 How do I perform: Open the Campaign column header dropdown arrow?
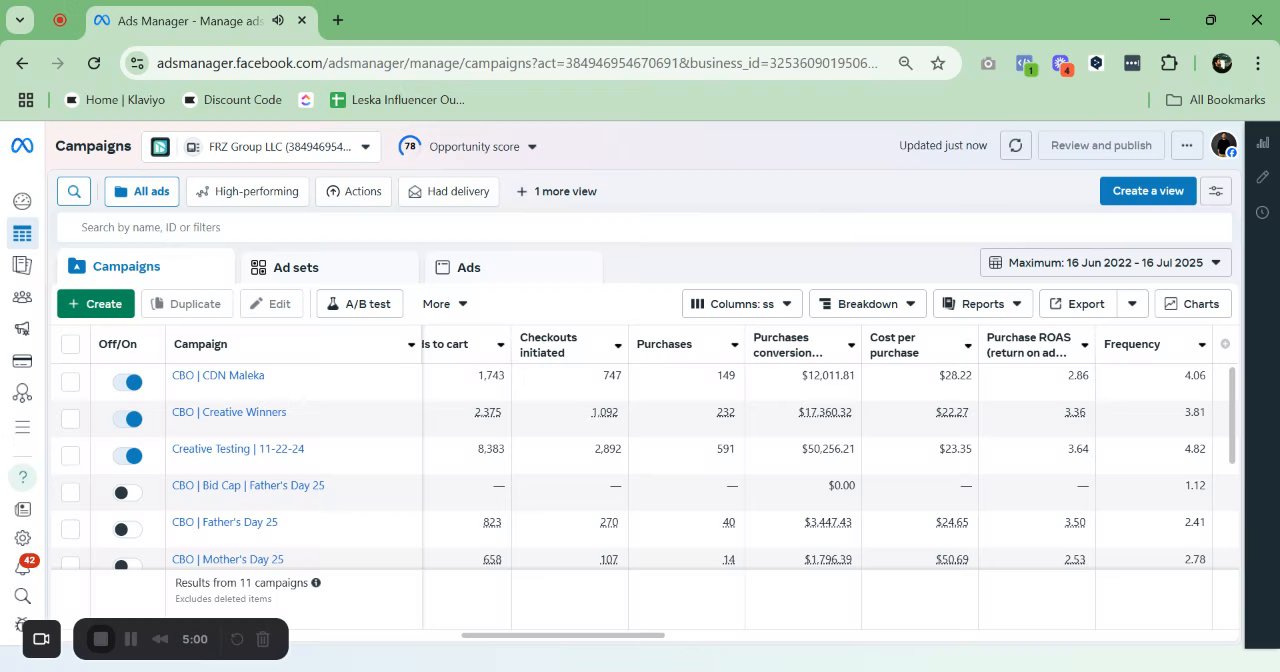point(411,345)
